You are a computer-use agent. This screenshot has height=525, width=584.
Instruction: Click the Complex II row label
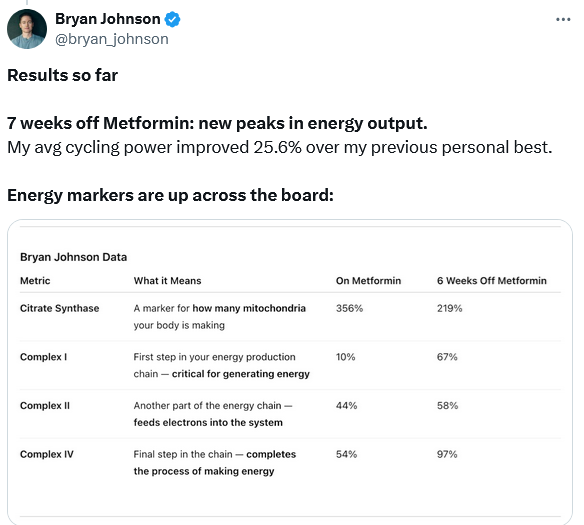point(45,405)
